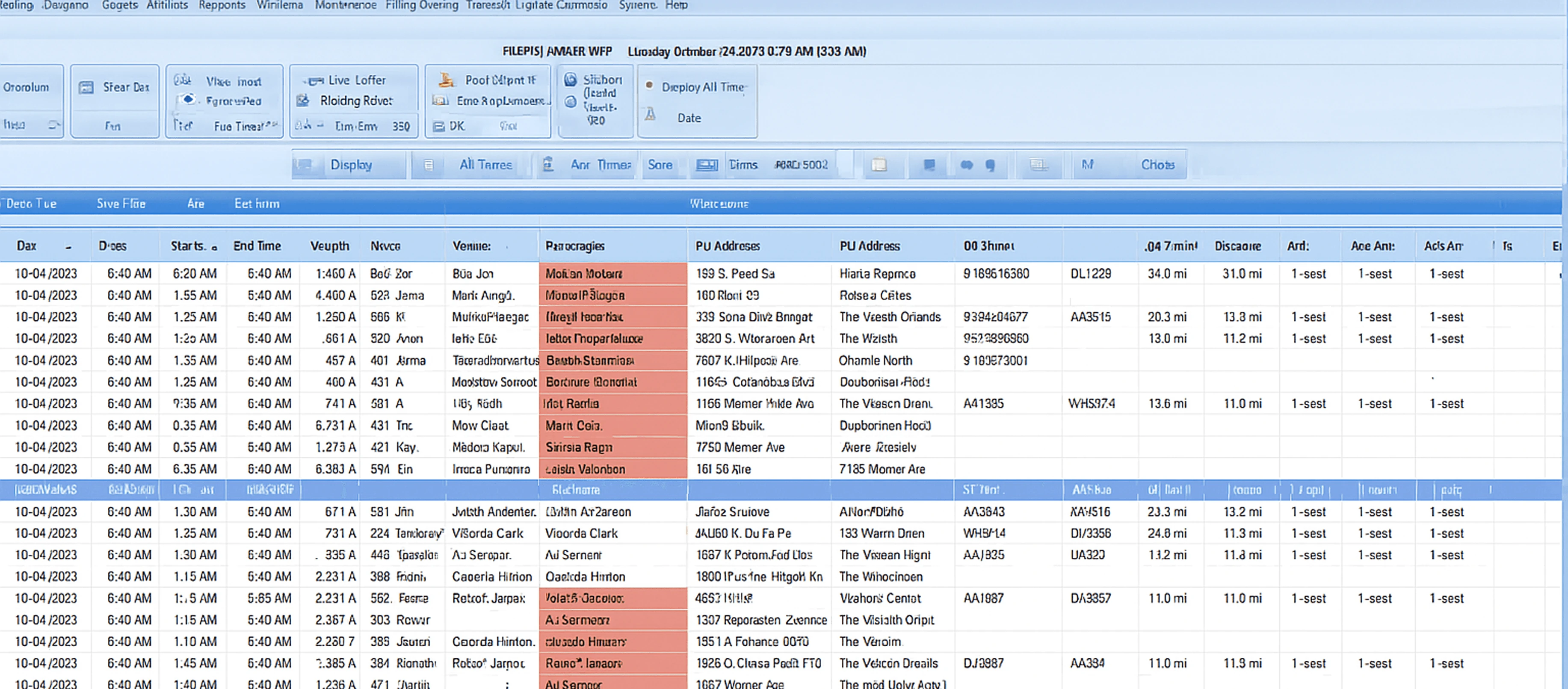Image resolution: width=1568 pixels, height=689 pixels.
Task: Click the blue square note icon
Action: (x=929, y=165)
